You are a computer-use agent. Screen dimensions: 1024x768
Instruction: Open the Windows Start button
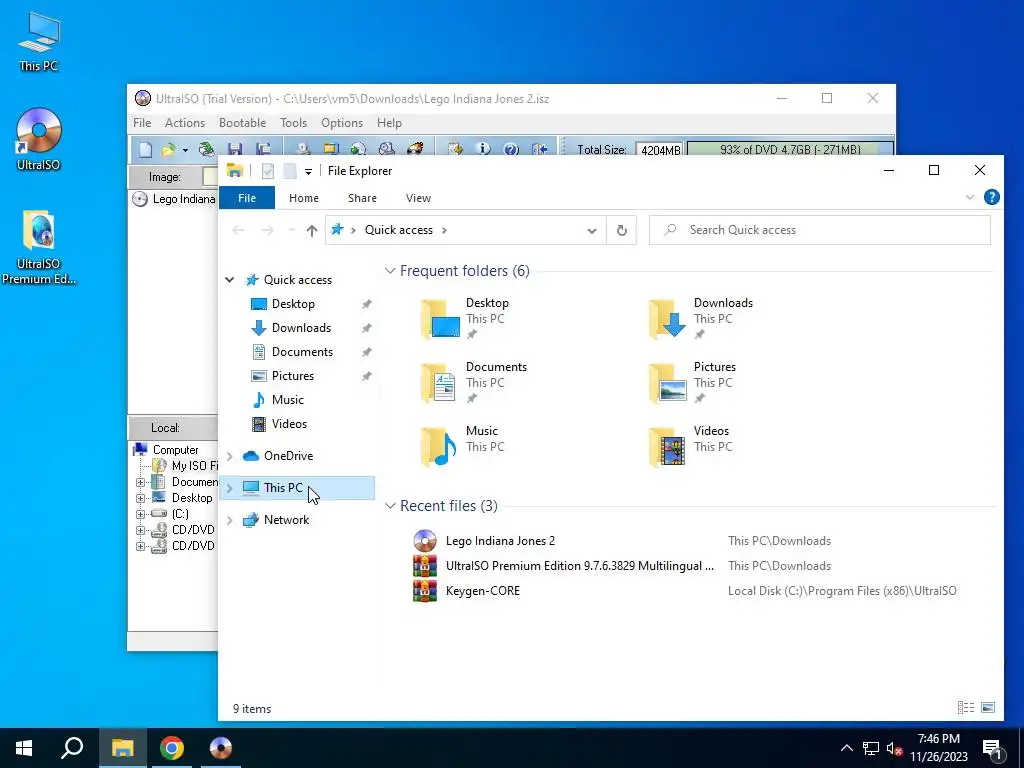click(24, 748)
